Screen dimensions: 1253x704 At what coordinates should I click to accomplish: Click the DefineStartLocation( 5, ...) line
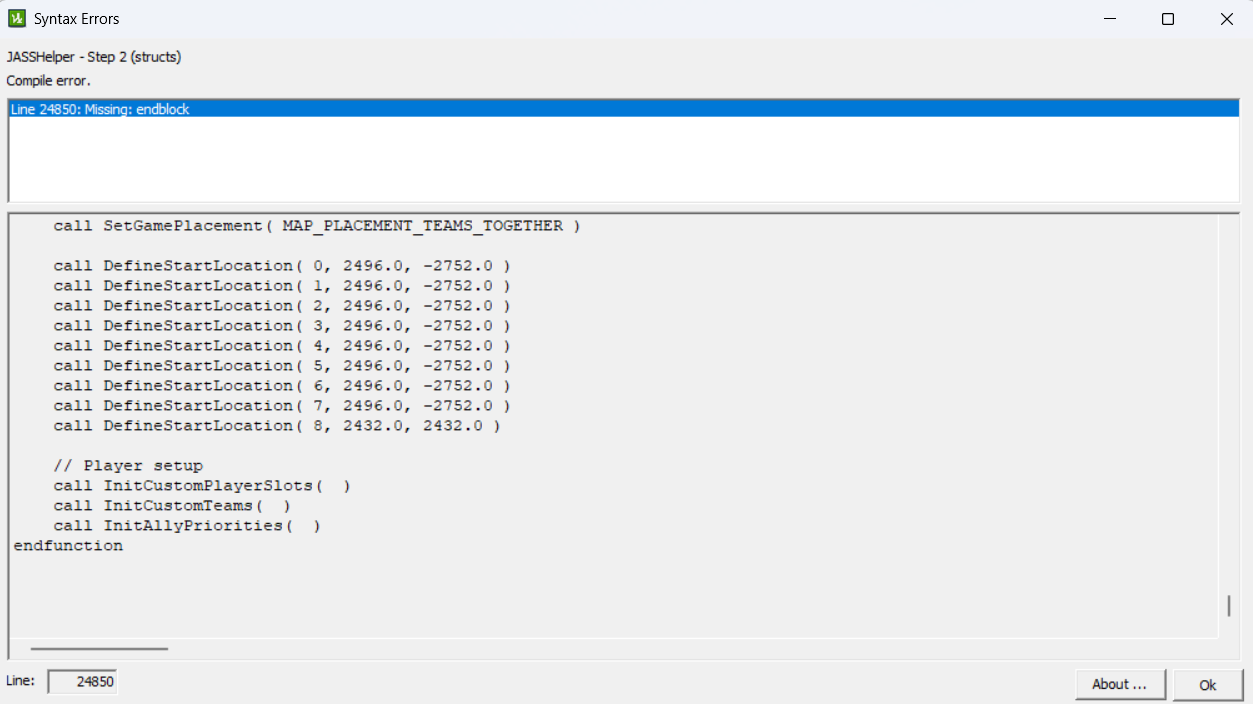(282, 366)
